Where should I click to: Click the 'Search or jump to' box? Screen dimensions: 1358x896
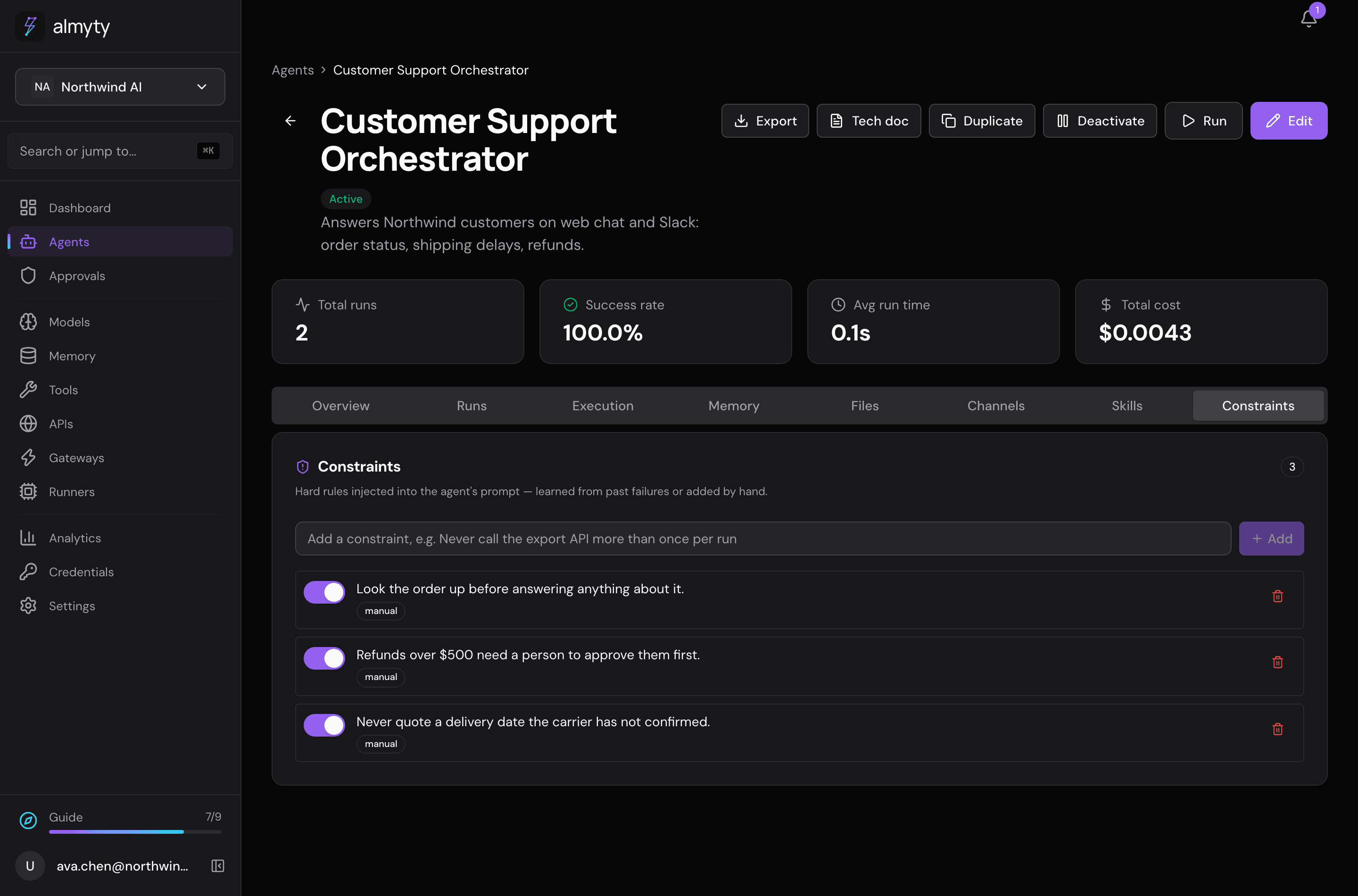120,151
